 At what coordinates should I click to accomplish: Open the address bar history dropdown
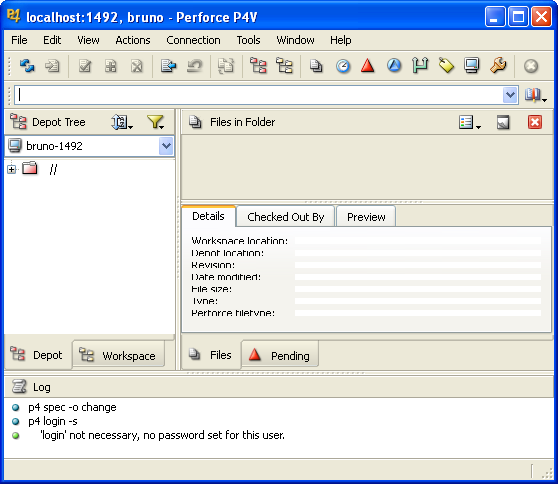[510, 95]
